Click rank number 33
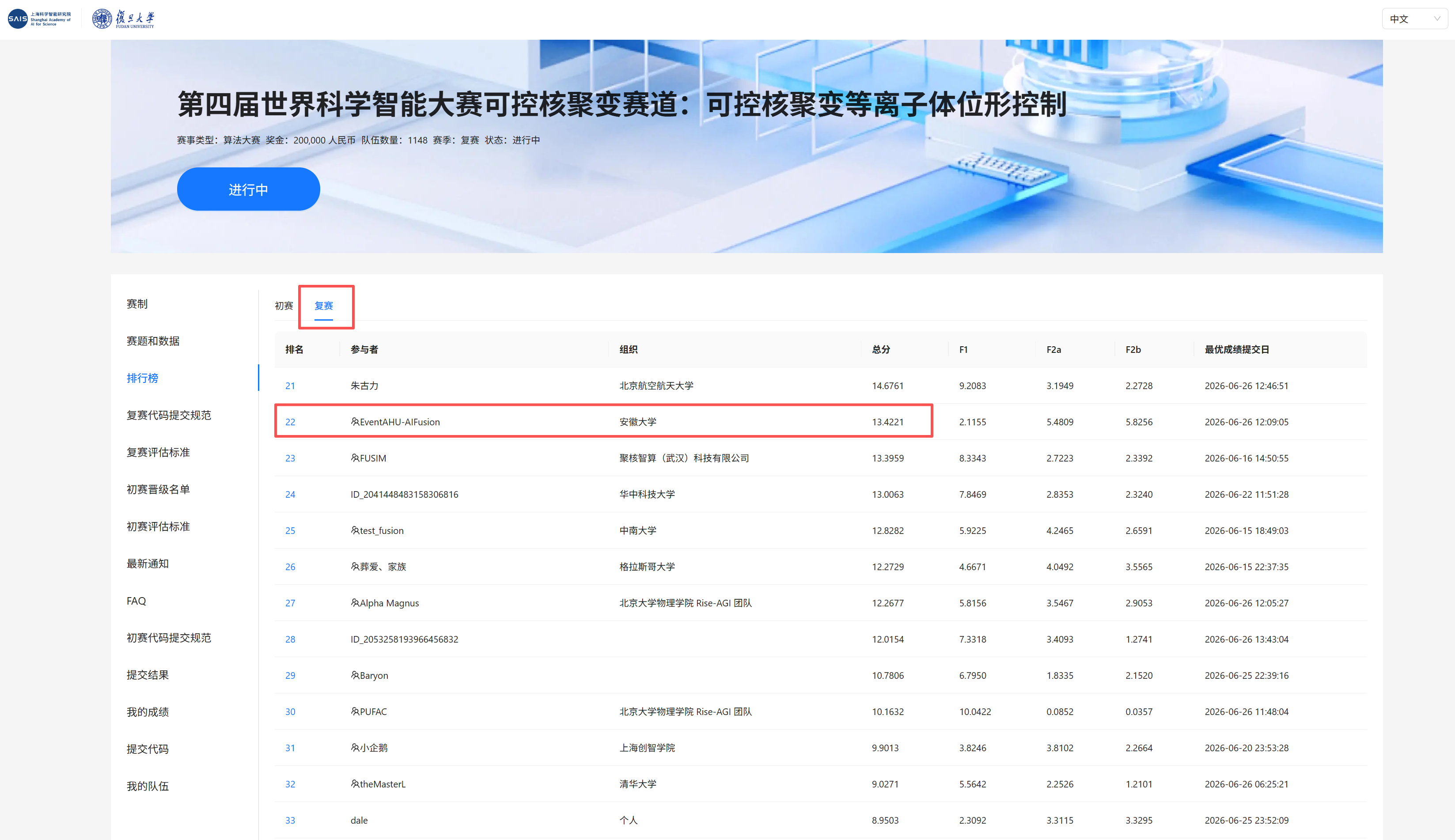This screenshot has width=1455, height=840. tap(290, 821)
